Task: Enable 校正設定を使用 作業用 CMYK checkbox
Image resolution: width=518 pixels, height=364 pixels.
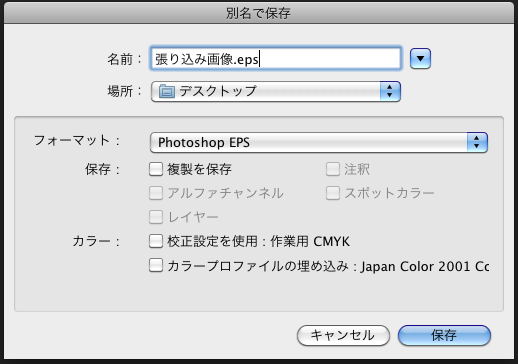Action: tap(156, 241)
